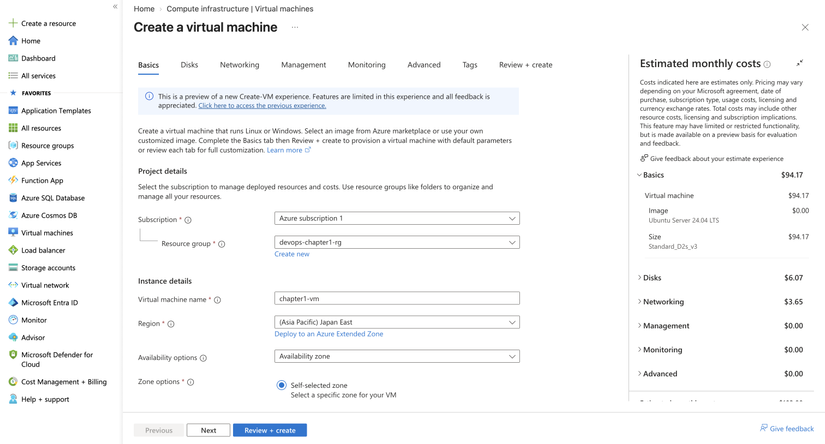Select the Self-selected zone radio button
The height and width of the screenshot is (444, 825).
tap(281, 385)
